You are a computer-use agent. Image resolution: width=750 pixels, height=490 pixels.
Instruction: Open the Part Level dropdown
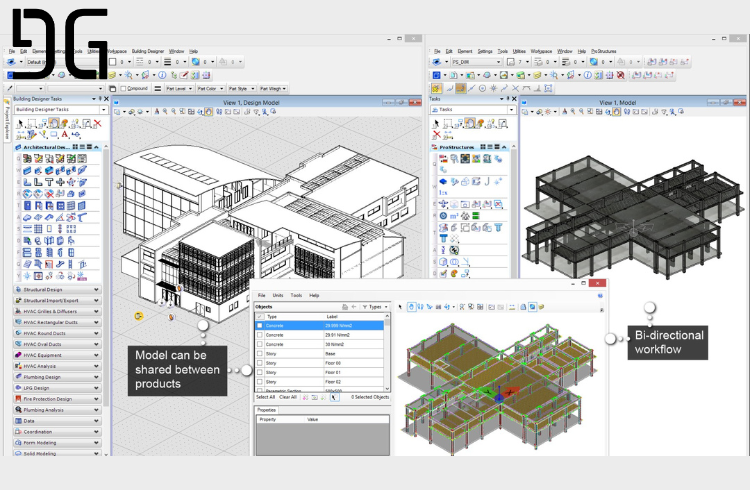[x=179, y=89]
